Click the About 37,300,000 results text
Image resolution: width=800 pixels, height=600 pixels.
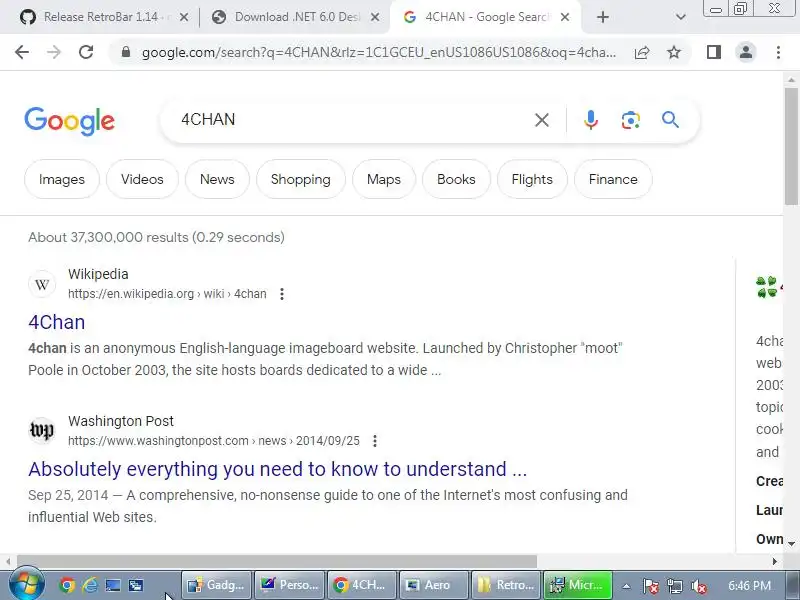[x=156, y=237]
